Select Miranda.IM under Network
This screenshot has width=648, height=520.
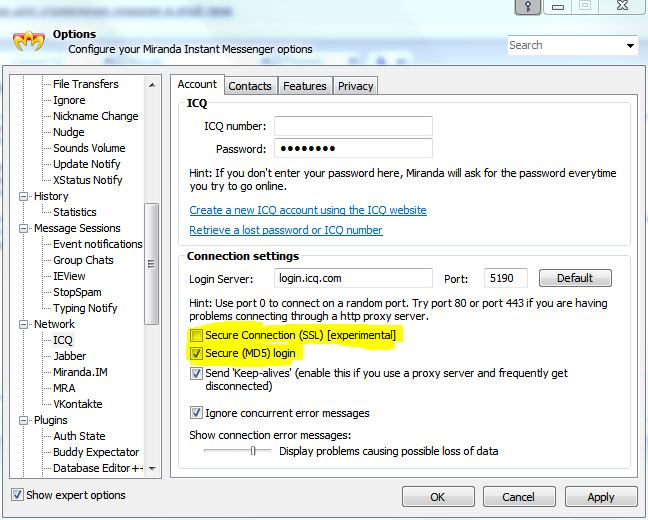[x=80, y=372]
